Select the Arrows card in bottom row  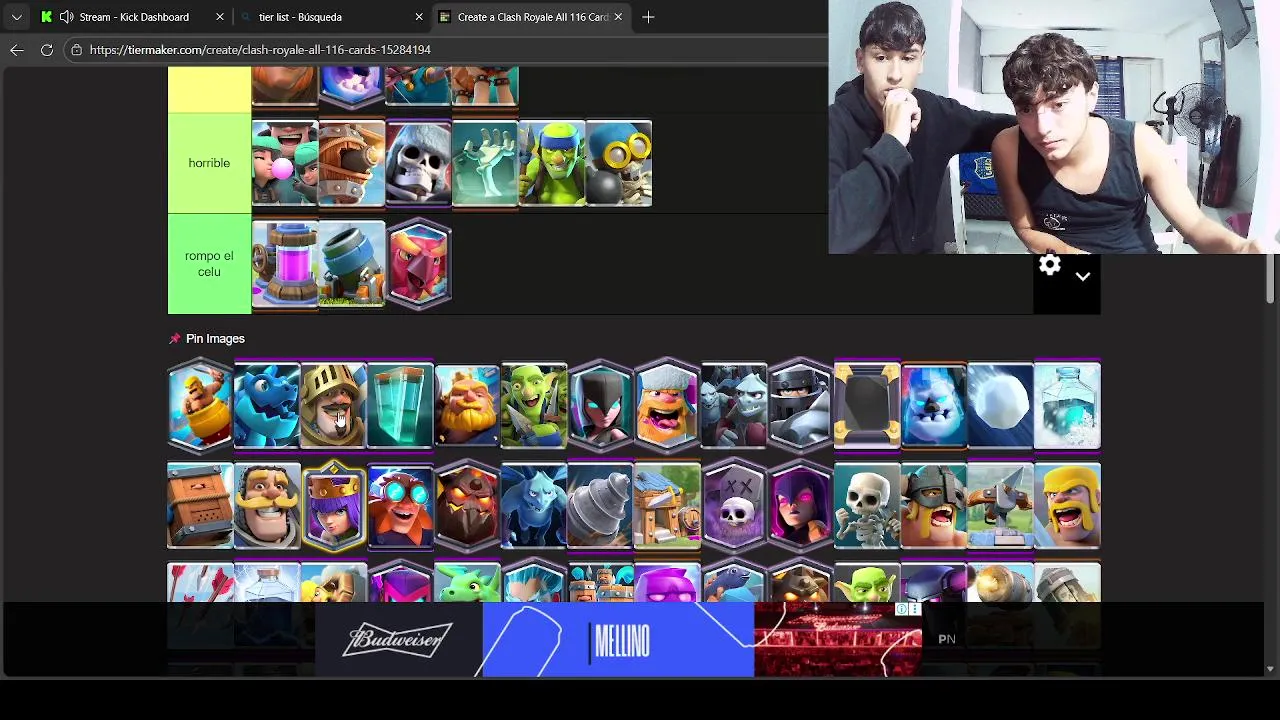click(x=200, y=583)
